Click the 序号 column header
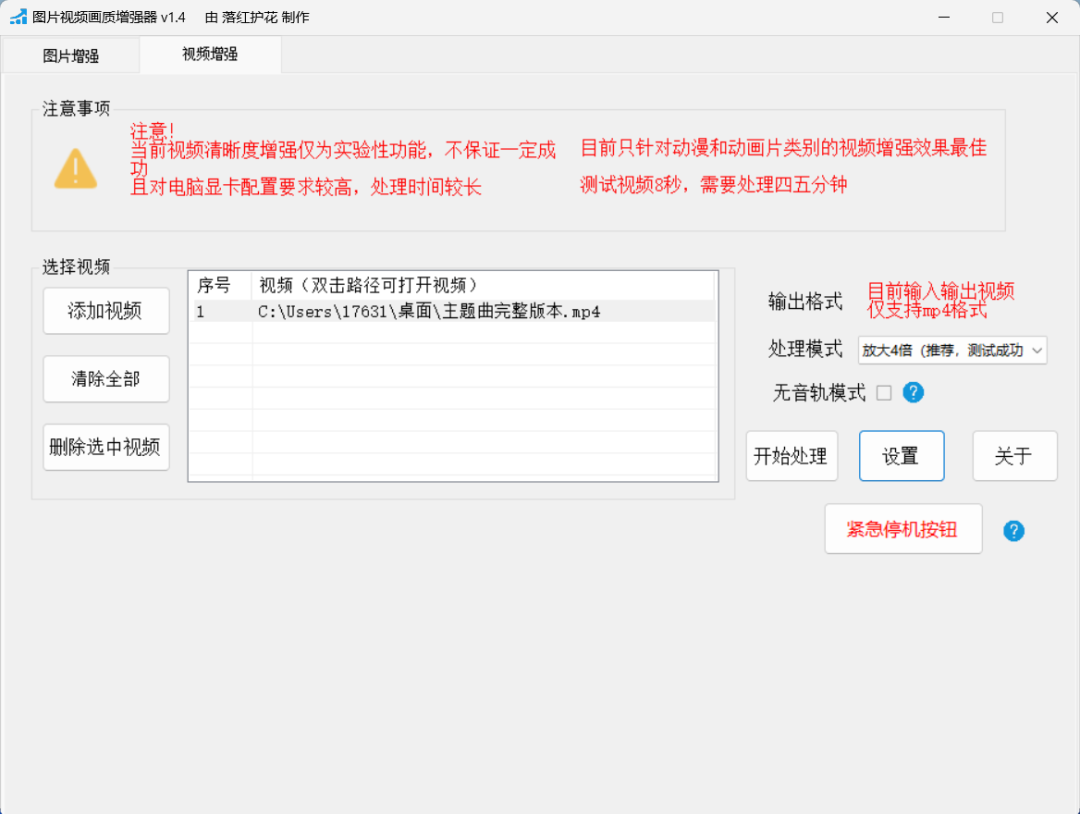Viewport: 1080px width, 814px height. [220, 285]
